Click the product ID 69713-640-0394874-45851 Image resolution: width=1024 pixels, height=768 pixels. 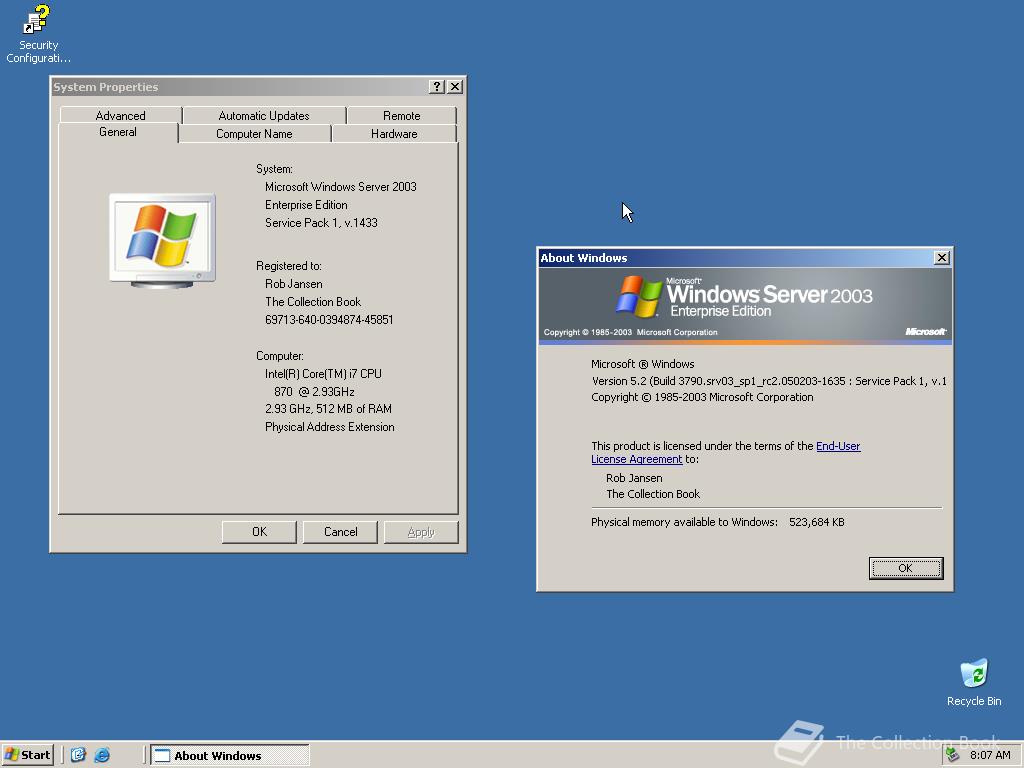329,319
